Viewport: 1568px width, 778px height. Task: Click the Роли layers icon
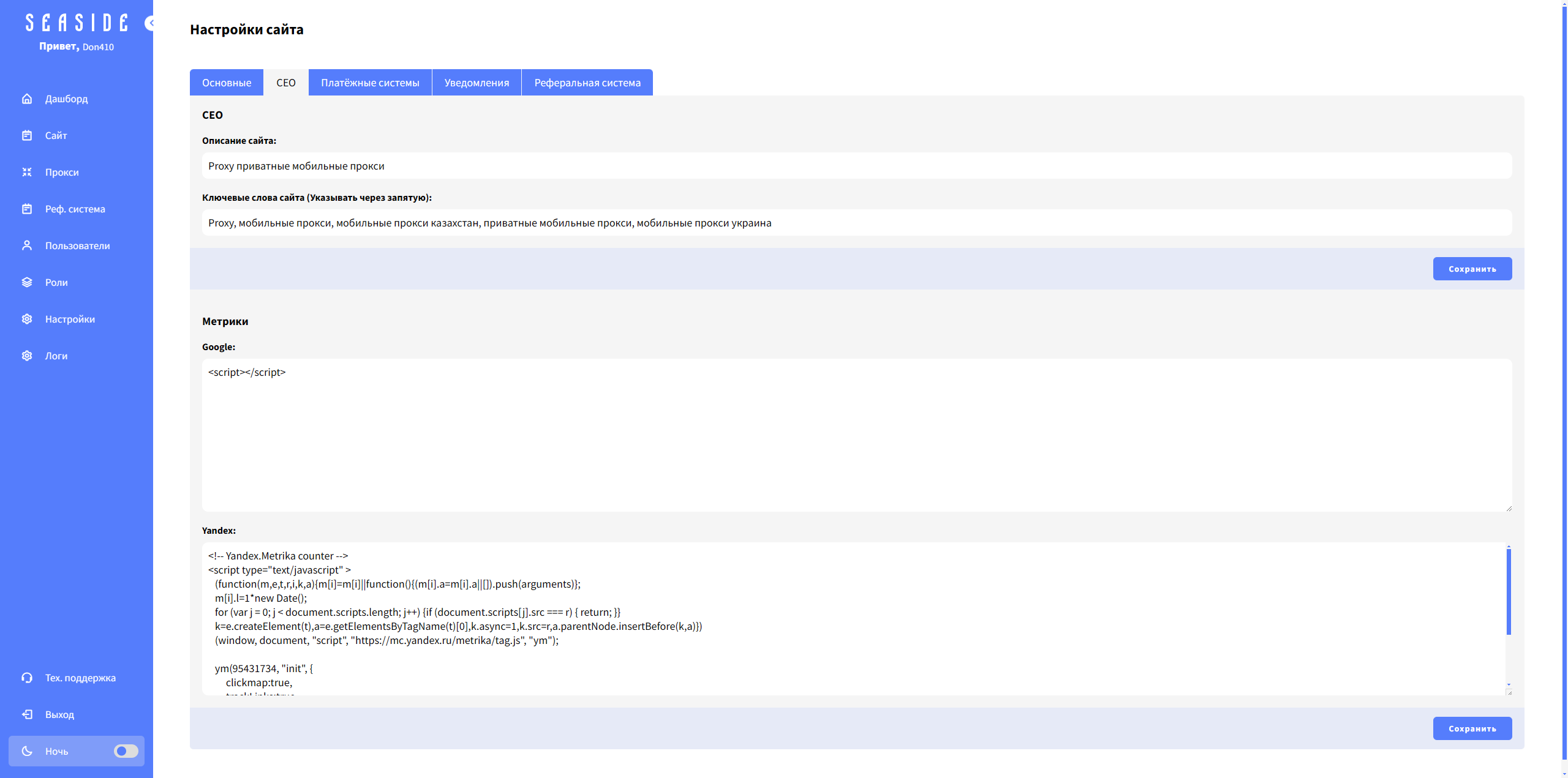[27, 282]
